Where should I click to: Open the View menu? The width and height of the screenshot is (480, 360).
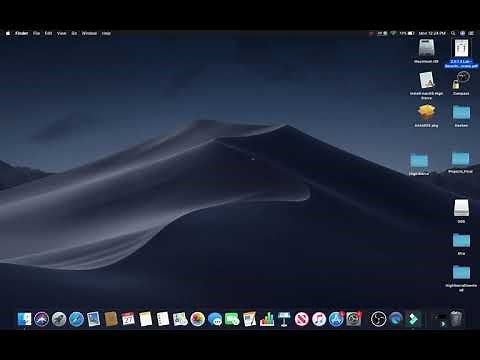[62, 33]
